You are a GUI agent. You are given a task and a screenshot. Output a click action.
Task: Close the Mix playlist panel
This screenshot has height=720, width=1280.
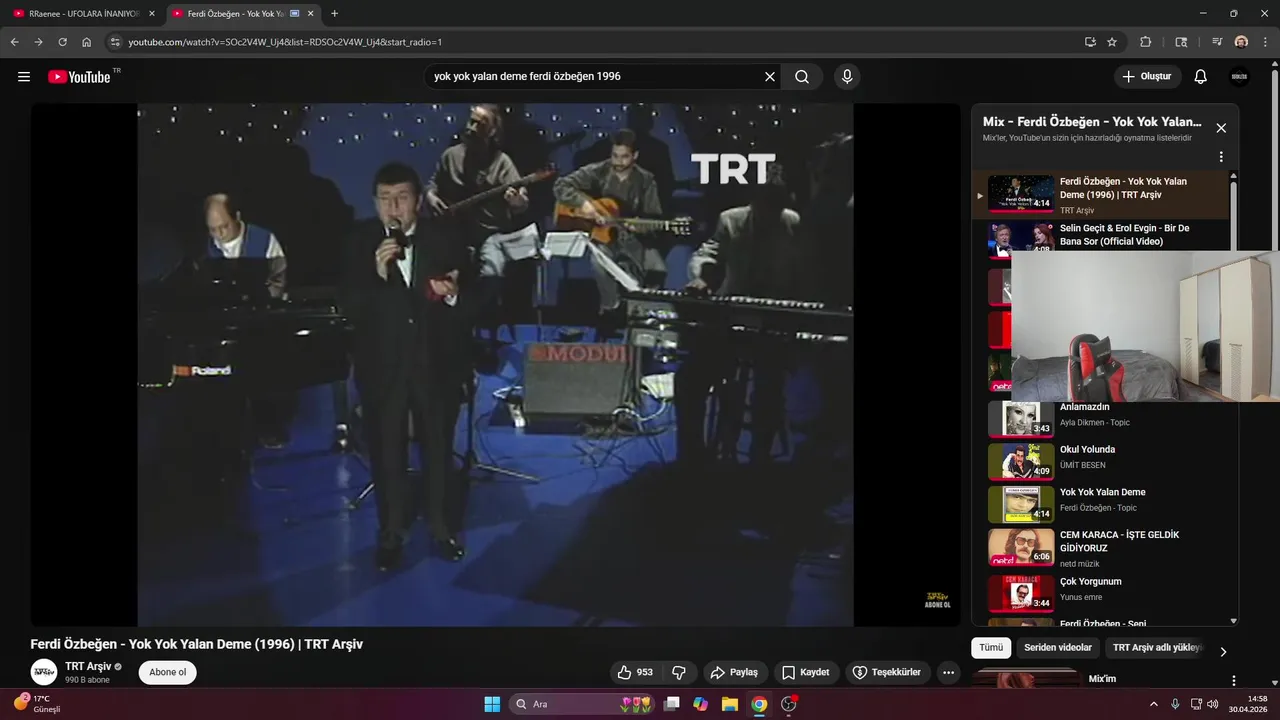[x=1221, y=128]
